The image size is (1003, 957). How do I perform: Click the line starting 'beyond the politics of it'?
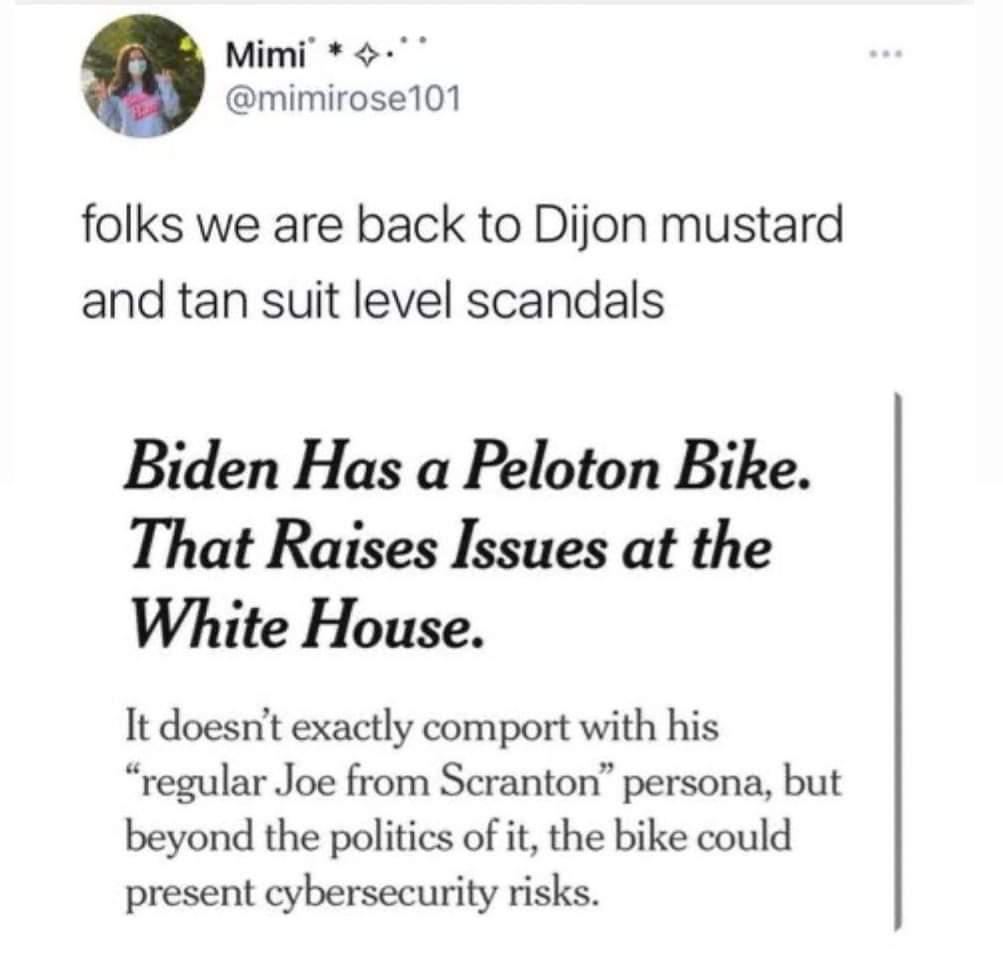pyautogui.click(x=457, y=835)
